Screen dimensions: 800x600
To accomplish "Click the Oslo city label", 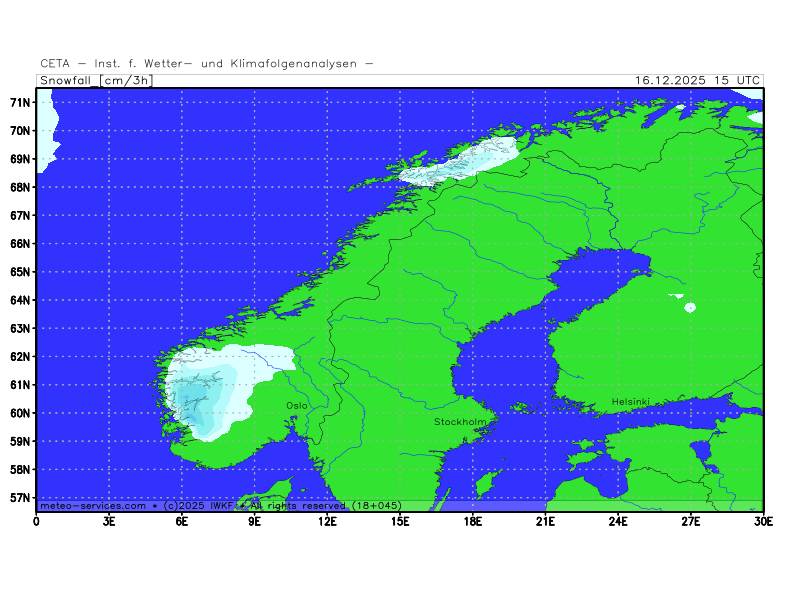I will 297,405.
